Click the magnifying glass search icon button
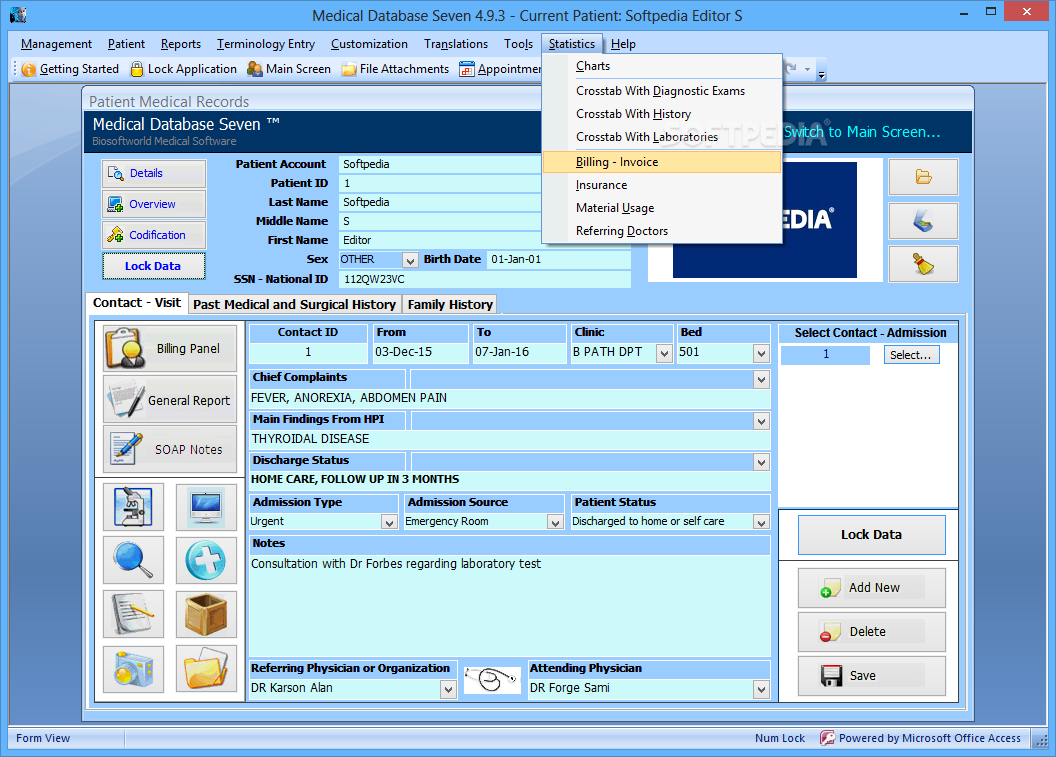Image resolution: width=1056 pixels, height=757 pixels. pyautogui.click(x=133, y=560)
